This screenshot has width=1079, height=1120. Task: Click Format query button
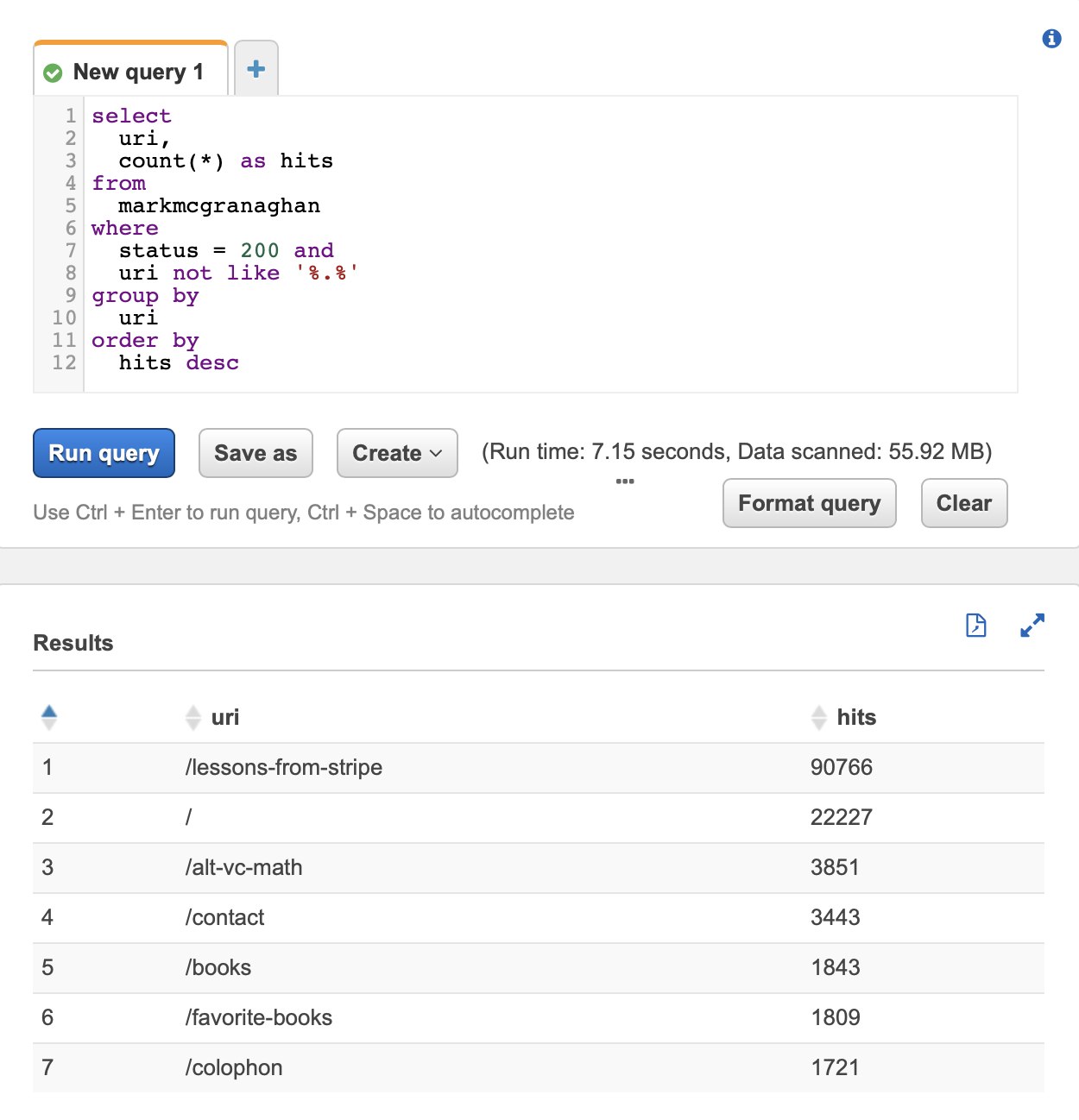tap(810, 503)
